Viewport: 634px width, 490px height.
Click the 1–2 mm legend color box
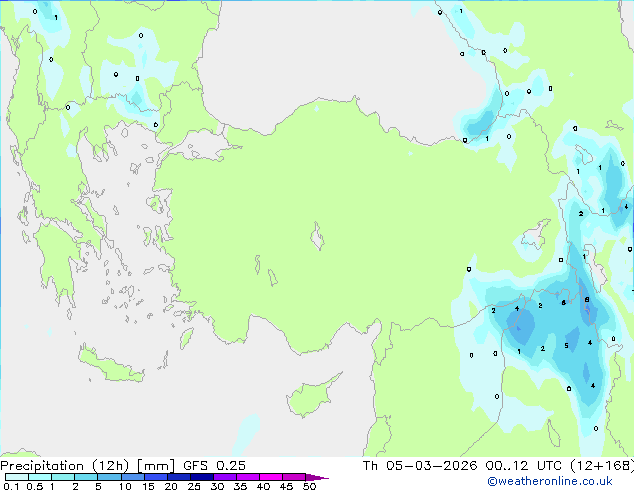[x=63, y=477]
